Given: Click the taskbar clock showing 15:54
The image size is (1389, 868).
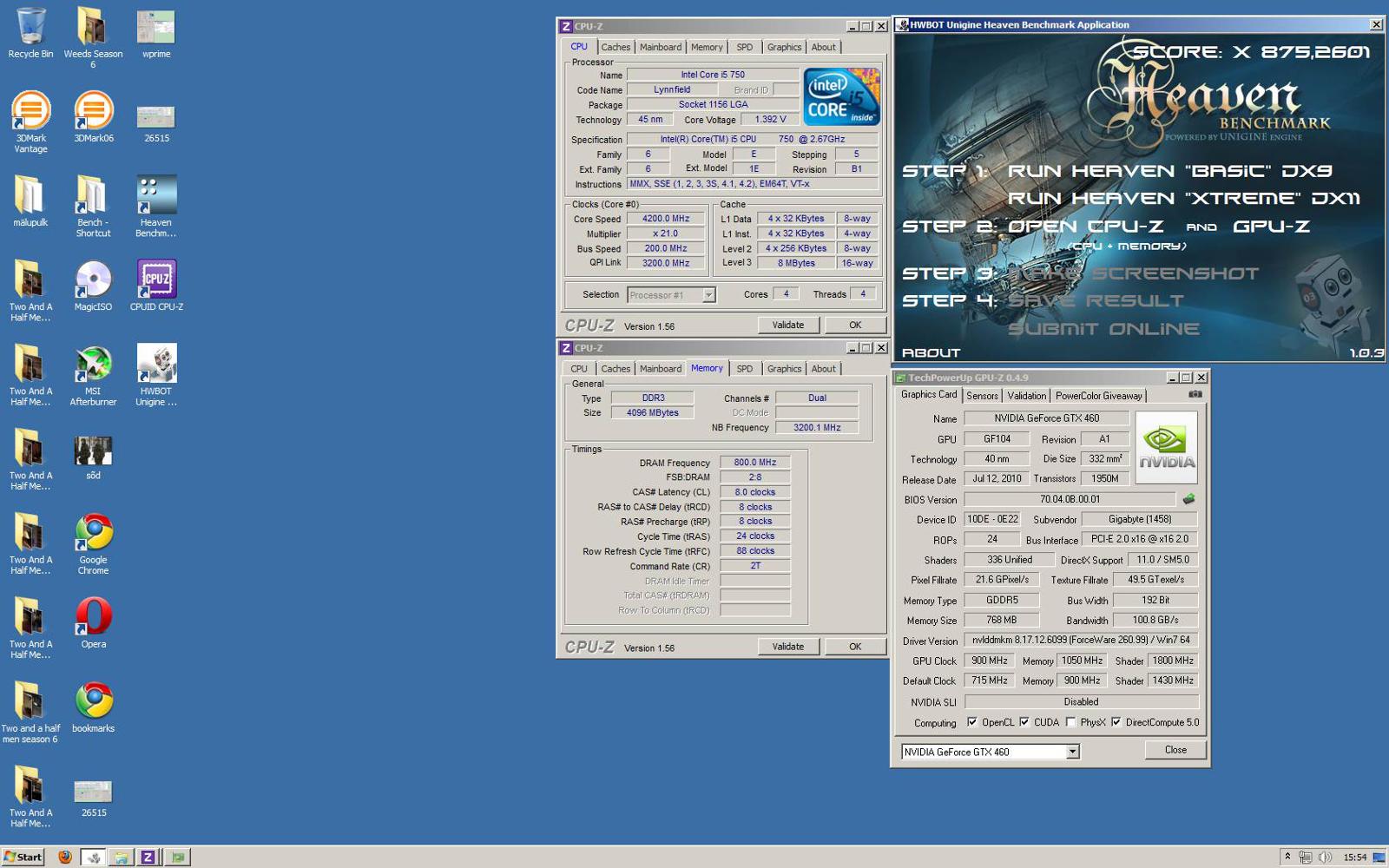Looking at the screenshot, I should 1355,857.
